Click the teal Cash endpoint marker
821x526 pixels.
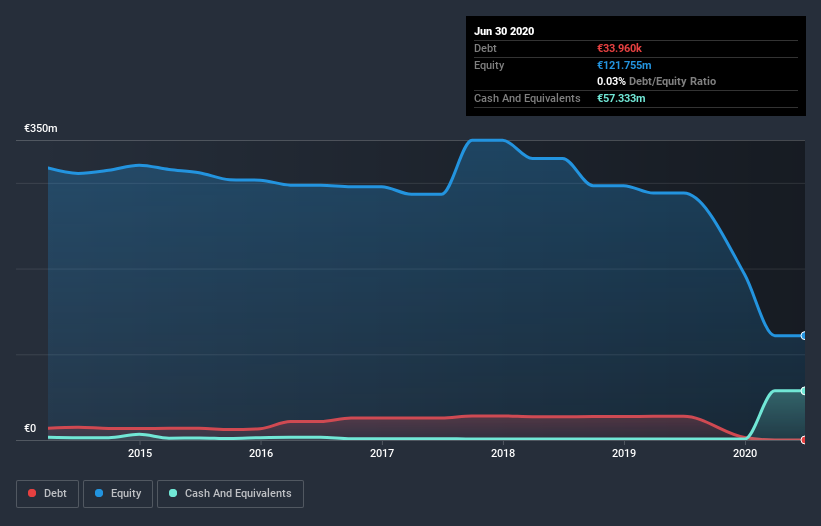coord(804,391)
